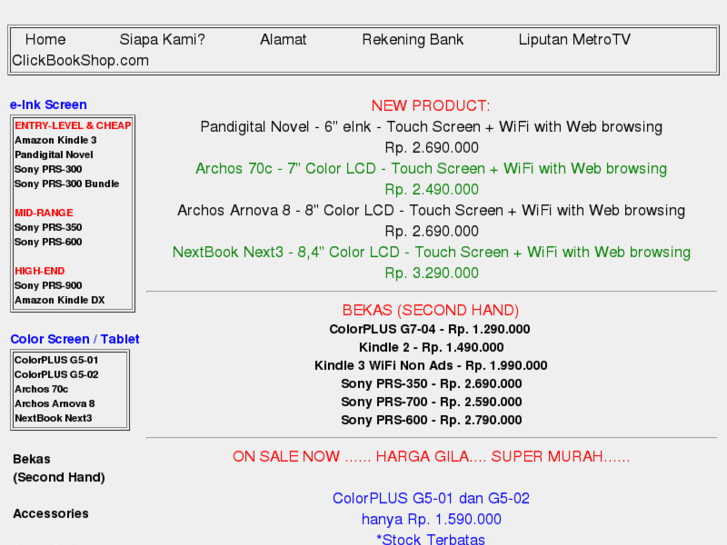The width and height of the screenshot is (727, 545).
Task: Click the BEKAS (SECOND HAND) heading
Action: coord(431,310)
